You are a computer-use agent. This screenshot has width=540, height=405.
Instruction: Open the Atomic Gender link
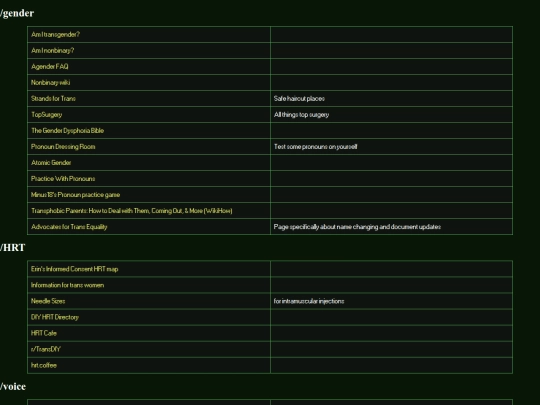coord(51,163)
